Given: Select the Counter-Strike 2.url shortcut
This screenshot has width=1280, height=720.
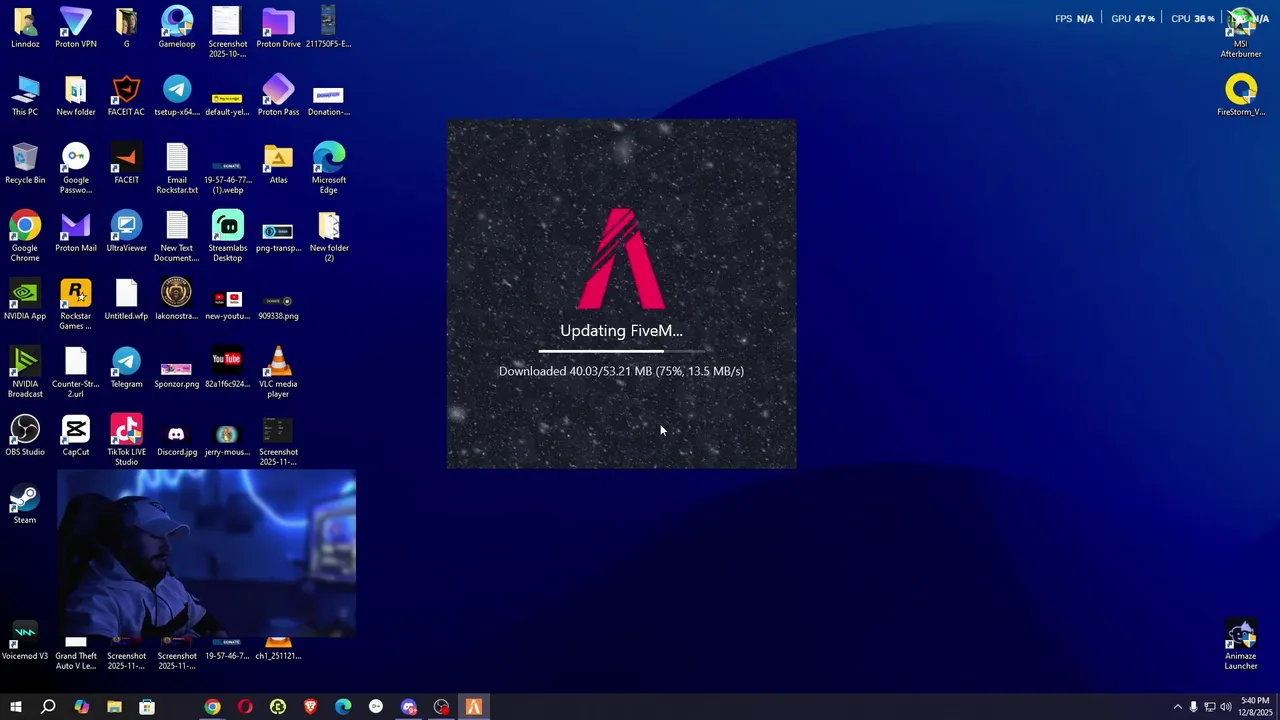Looking at the screenshot, I should (x=76, y=373).
